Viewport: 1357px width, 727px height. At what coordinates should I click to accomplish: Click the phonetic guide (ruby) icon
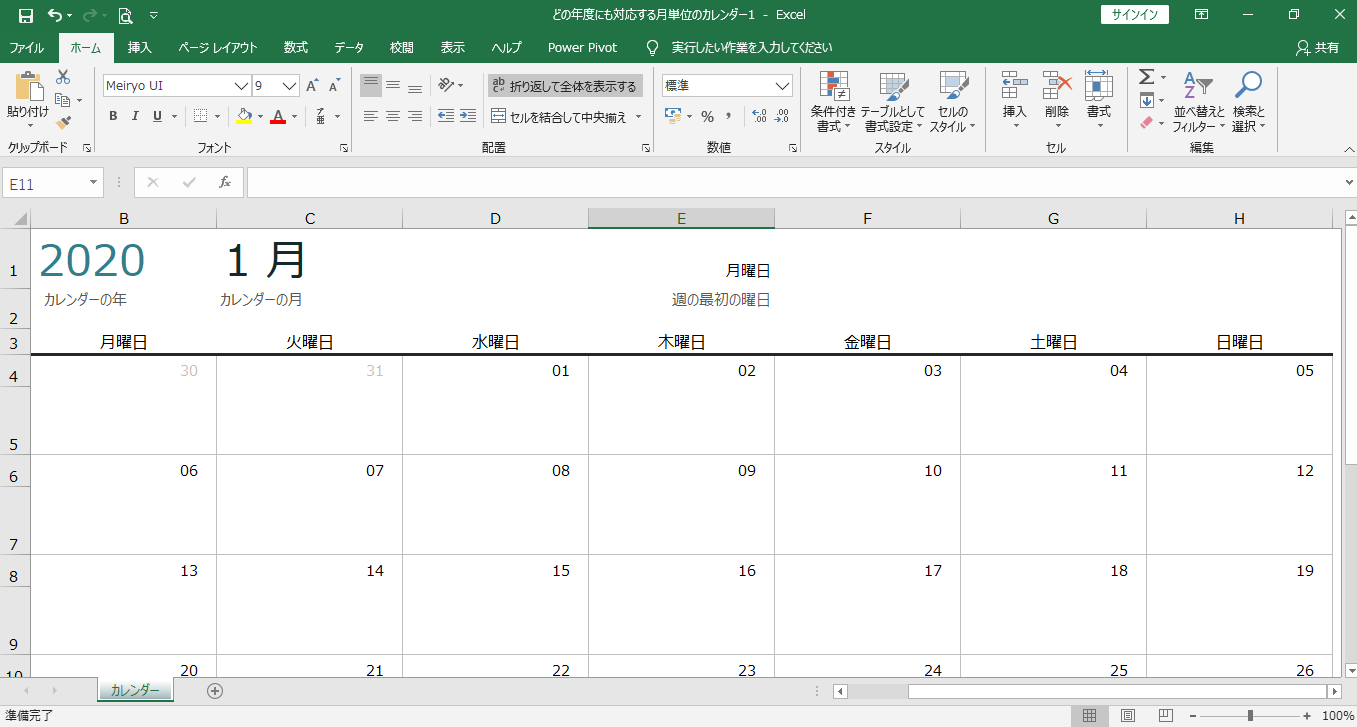[x=320, y=116]
